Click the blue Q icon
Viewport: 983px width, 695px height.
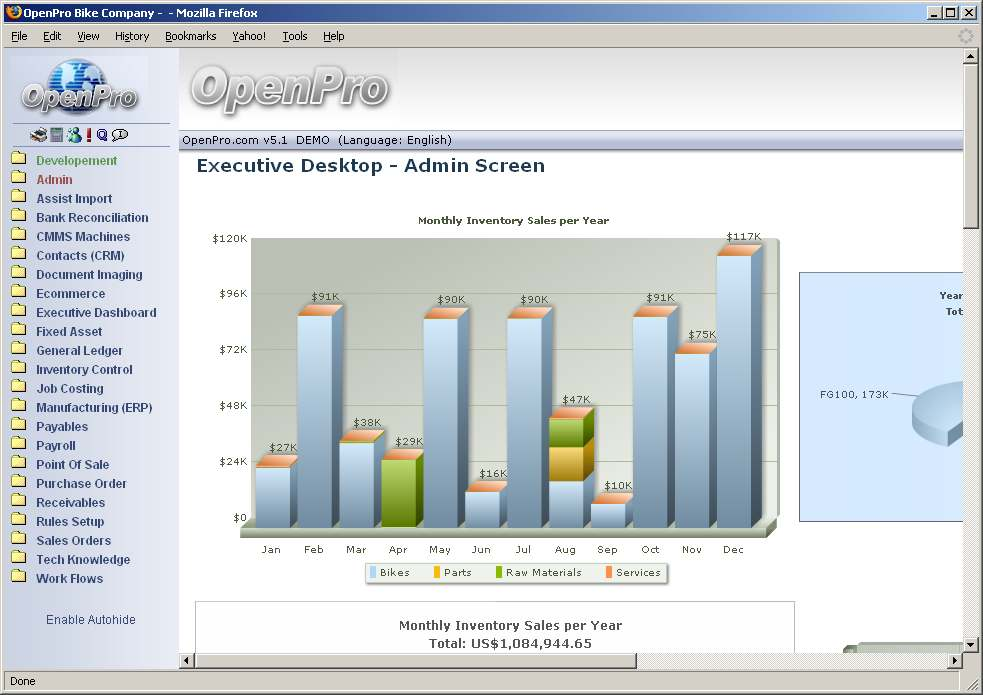102,135
